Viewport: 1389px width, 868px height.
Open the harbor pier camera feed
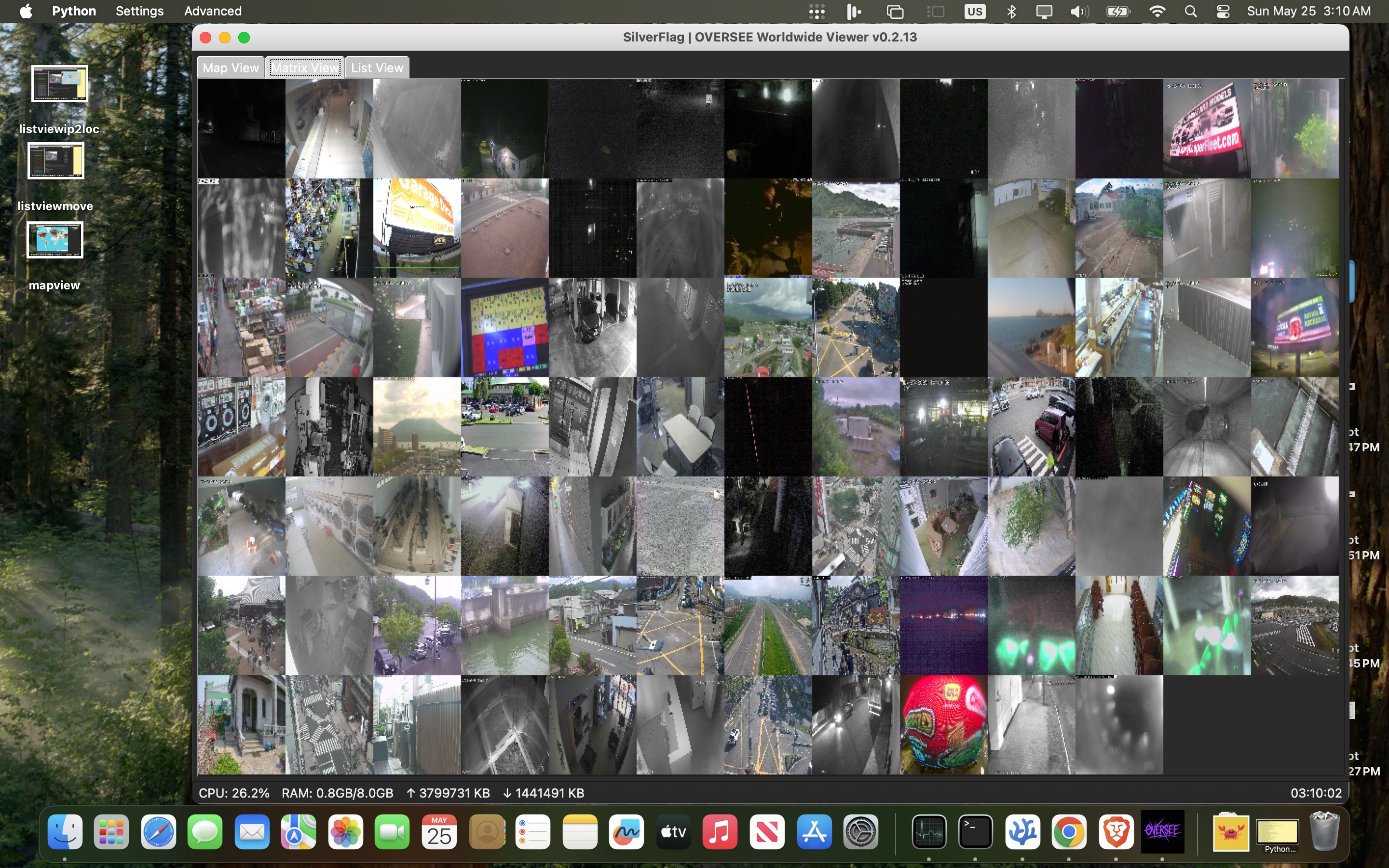click(856, 228)
